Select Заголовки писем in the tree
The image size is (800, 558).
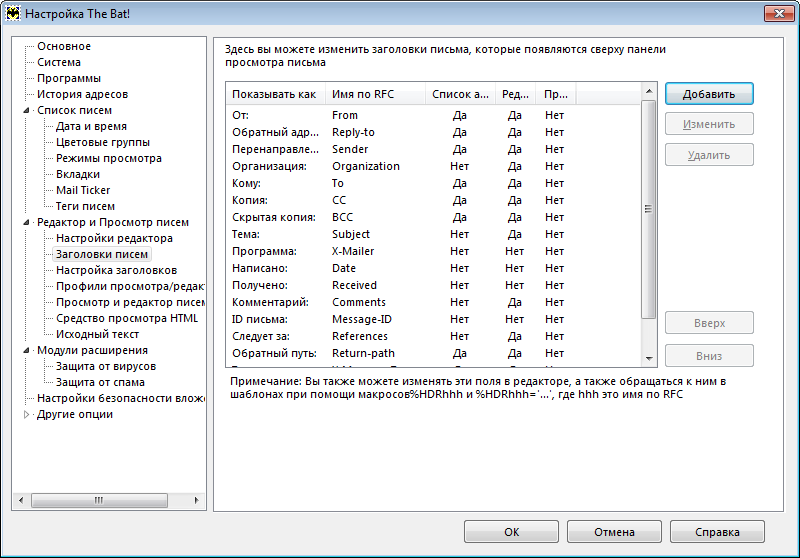(x=102, y=254)
